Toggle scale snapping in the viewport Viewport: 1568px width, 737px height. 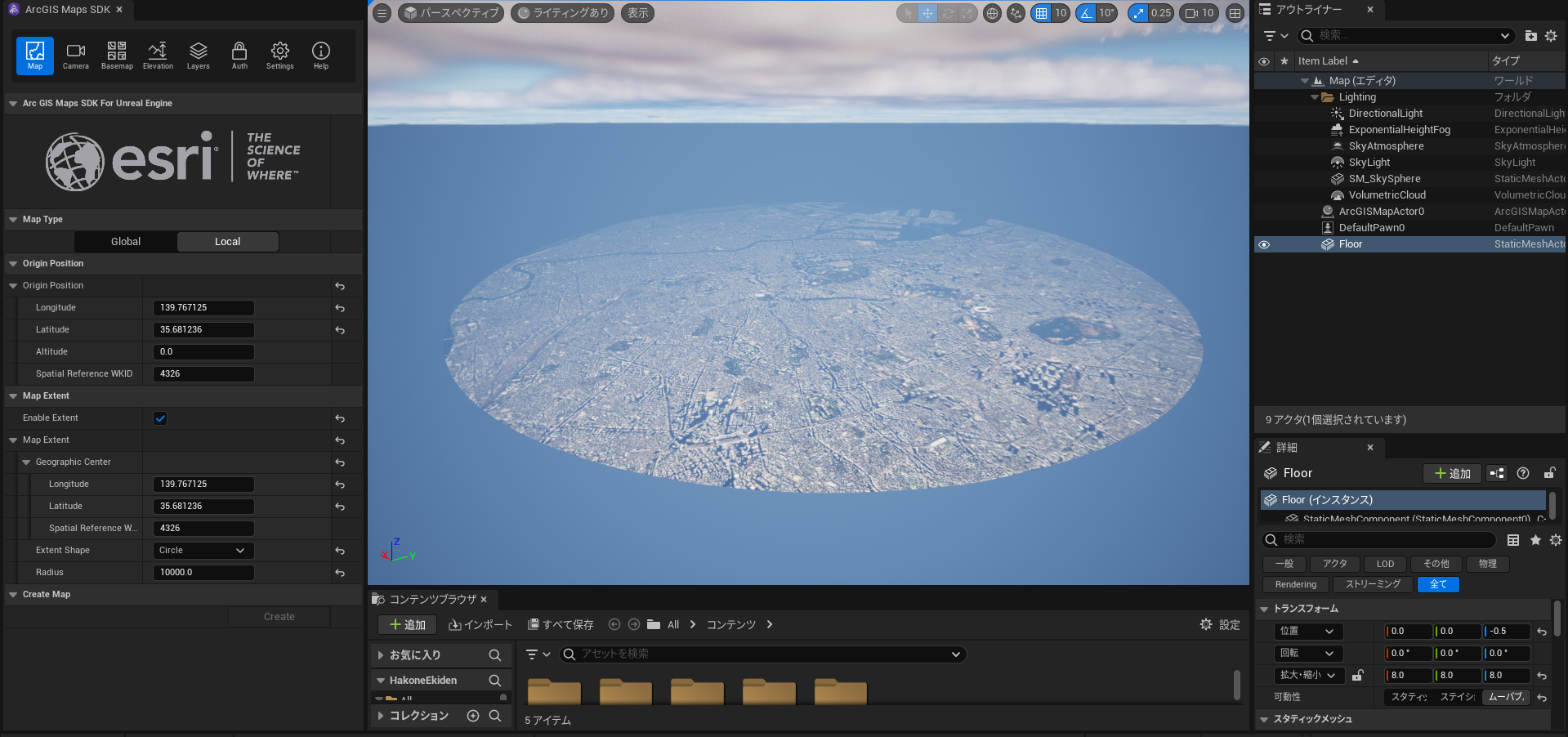point(1138,13)
